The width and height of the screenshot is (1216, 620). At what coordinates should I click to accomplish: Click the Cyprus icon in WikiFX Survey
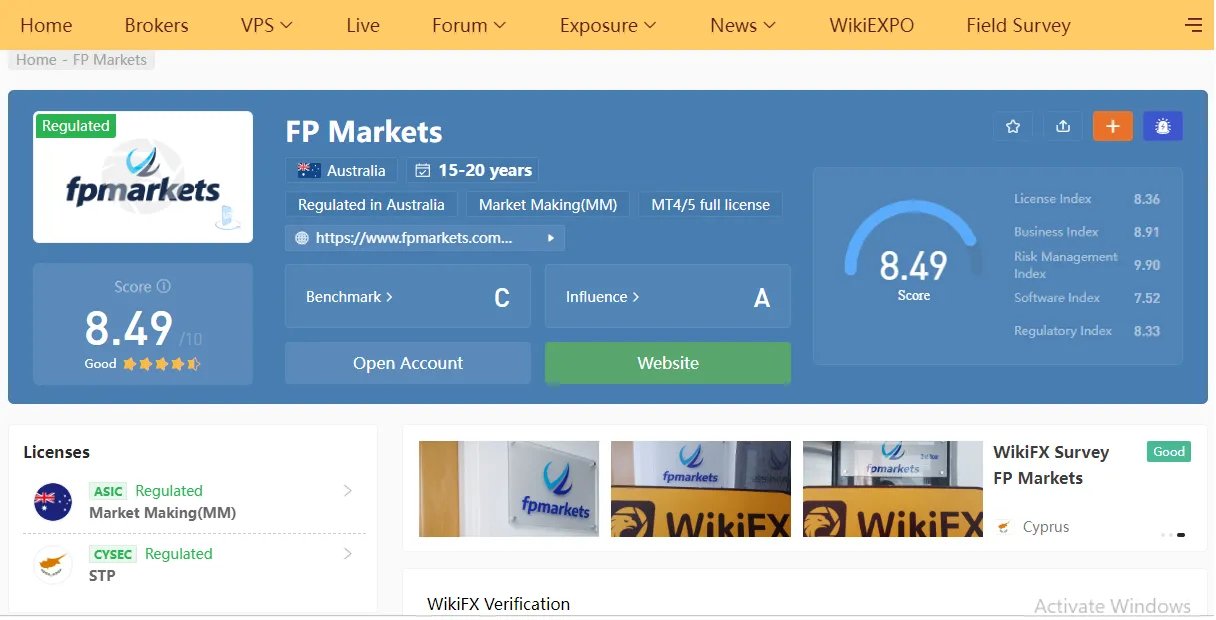click(1005, 527)
